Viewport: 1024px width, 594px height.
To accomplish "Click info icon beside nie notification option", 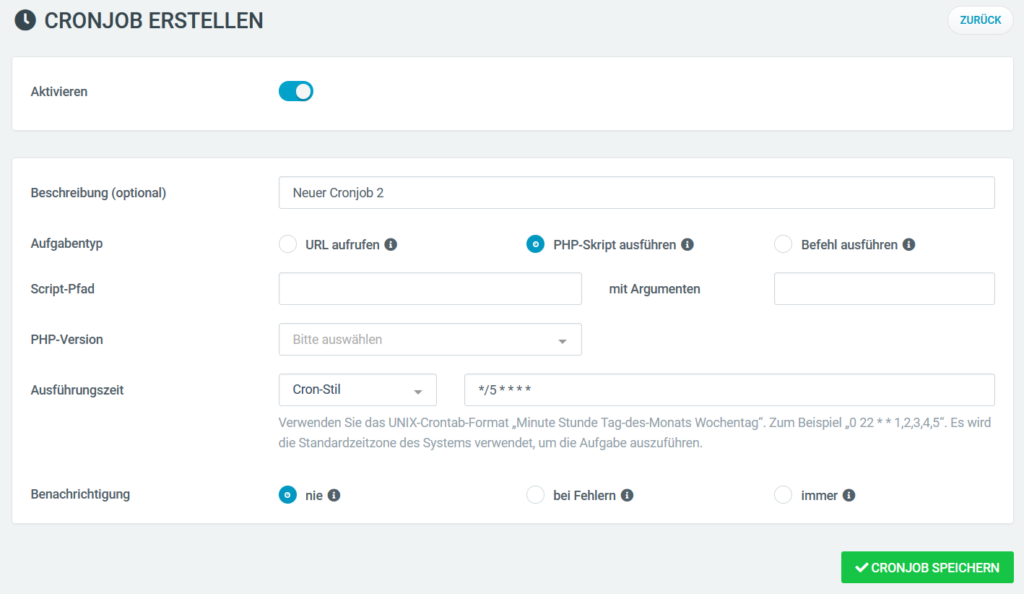I will (x=334, y=495).
